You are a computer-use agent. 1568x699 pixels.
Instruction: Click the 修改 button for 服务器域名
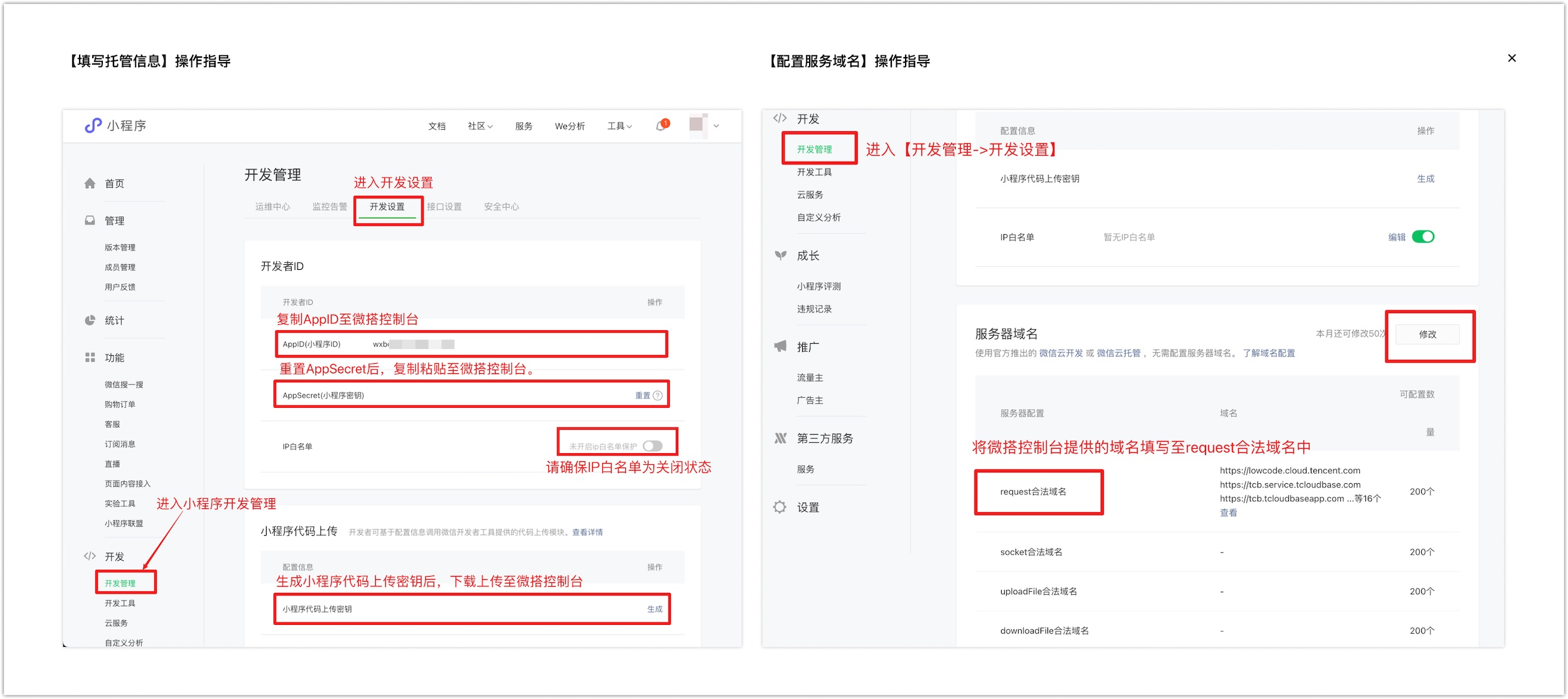point(1428,334)
